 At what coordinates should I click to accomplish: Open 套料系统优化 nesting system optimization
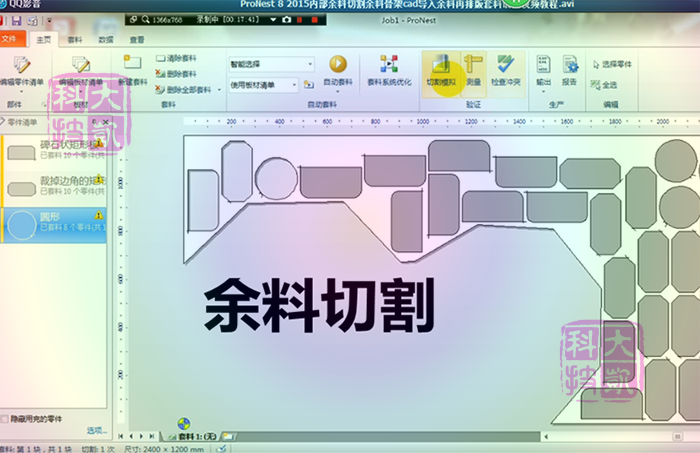point(389,71)
